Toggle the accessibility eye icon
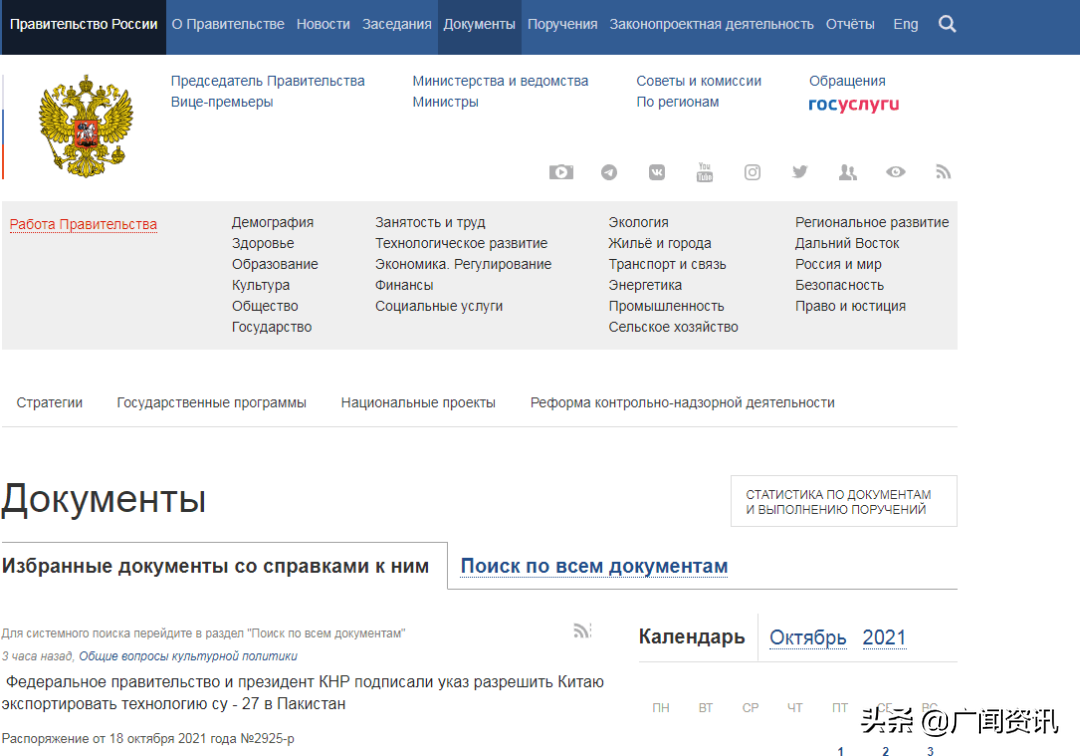The image size is (1080, 756). (x=895, y=172)
